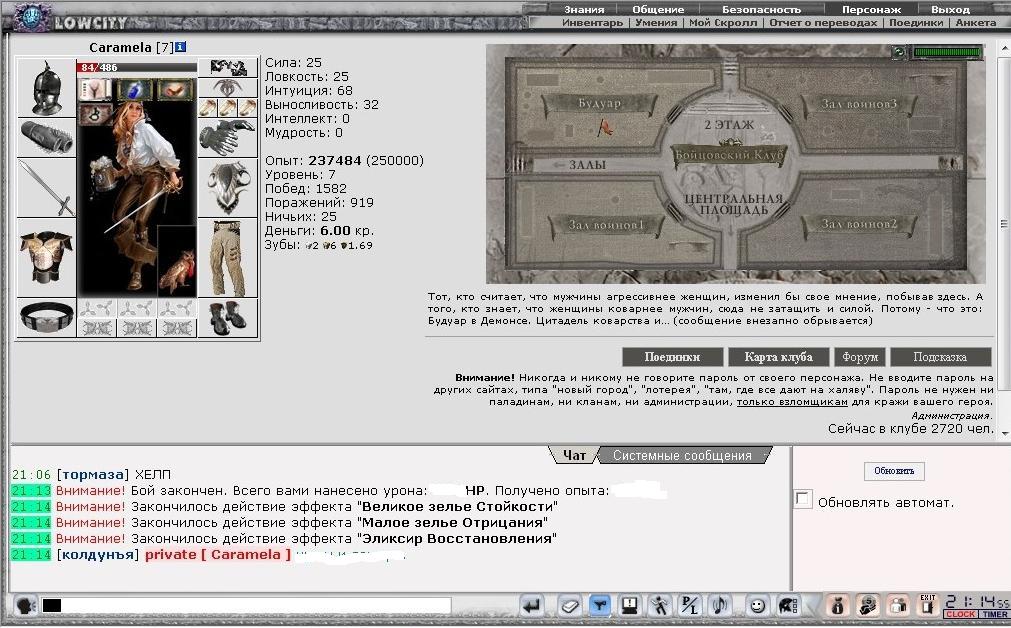1011x628 pixels.
Task: Click the 'Подсказка' hint button
Action: tap(940, 357)
